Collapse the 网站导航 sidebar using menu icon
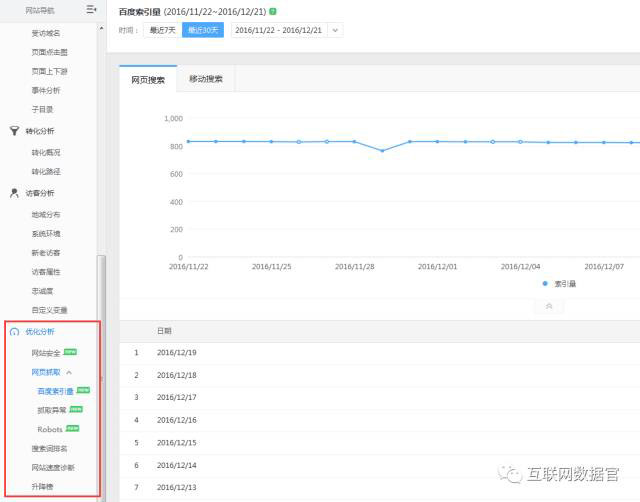Screen dimensions: 640x502 91,10
